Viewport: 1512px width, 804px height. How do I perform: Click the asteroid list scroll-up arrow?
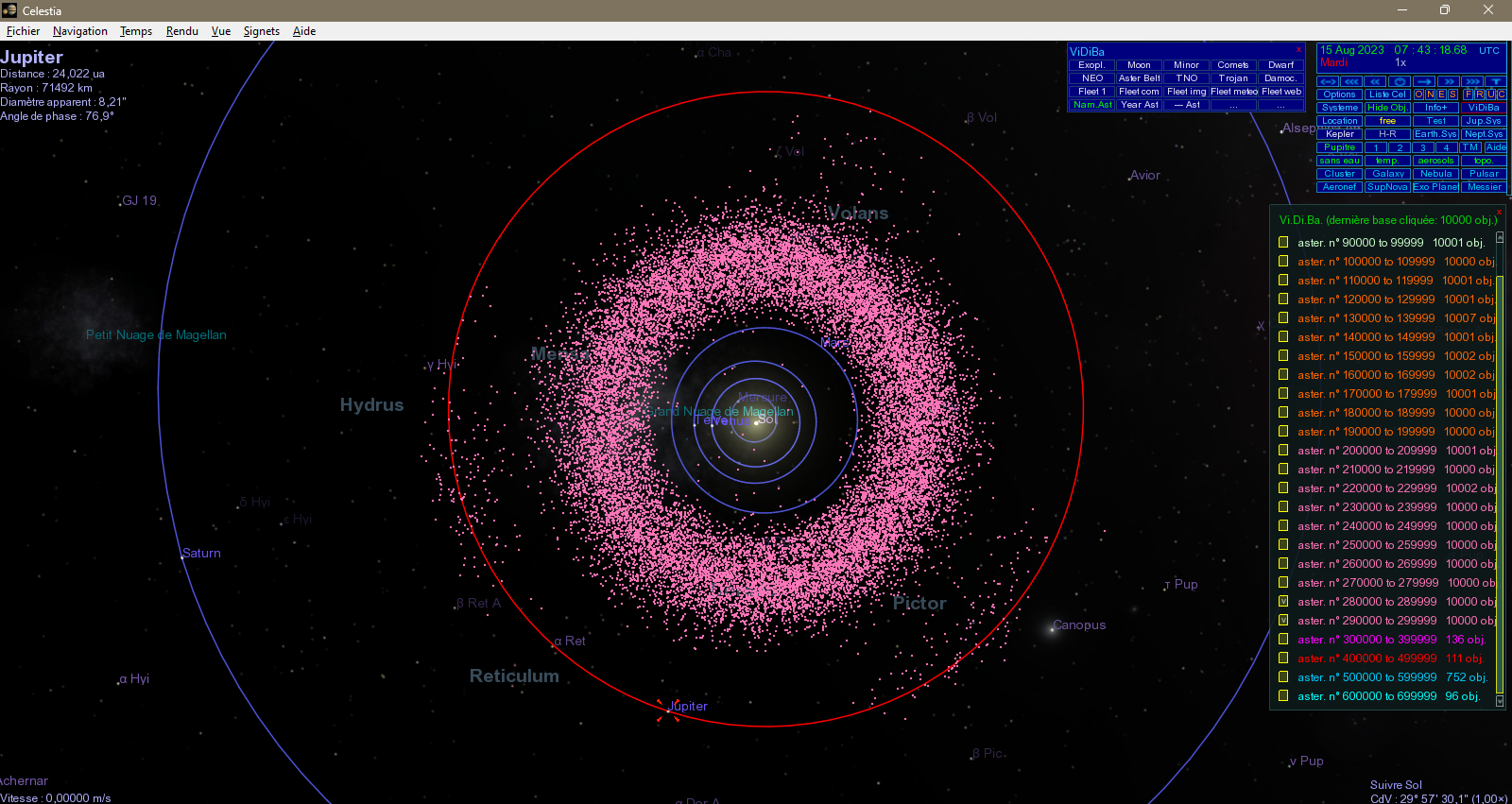[1500, 237]
